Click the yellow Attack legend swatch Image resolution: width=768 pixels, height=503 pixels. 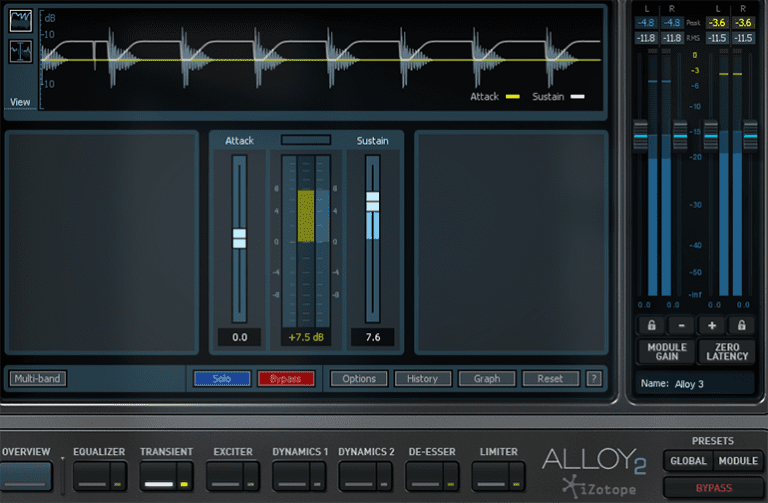512,96
